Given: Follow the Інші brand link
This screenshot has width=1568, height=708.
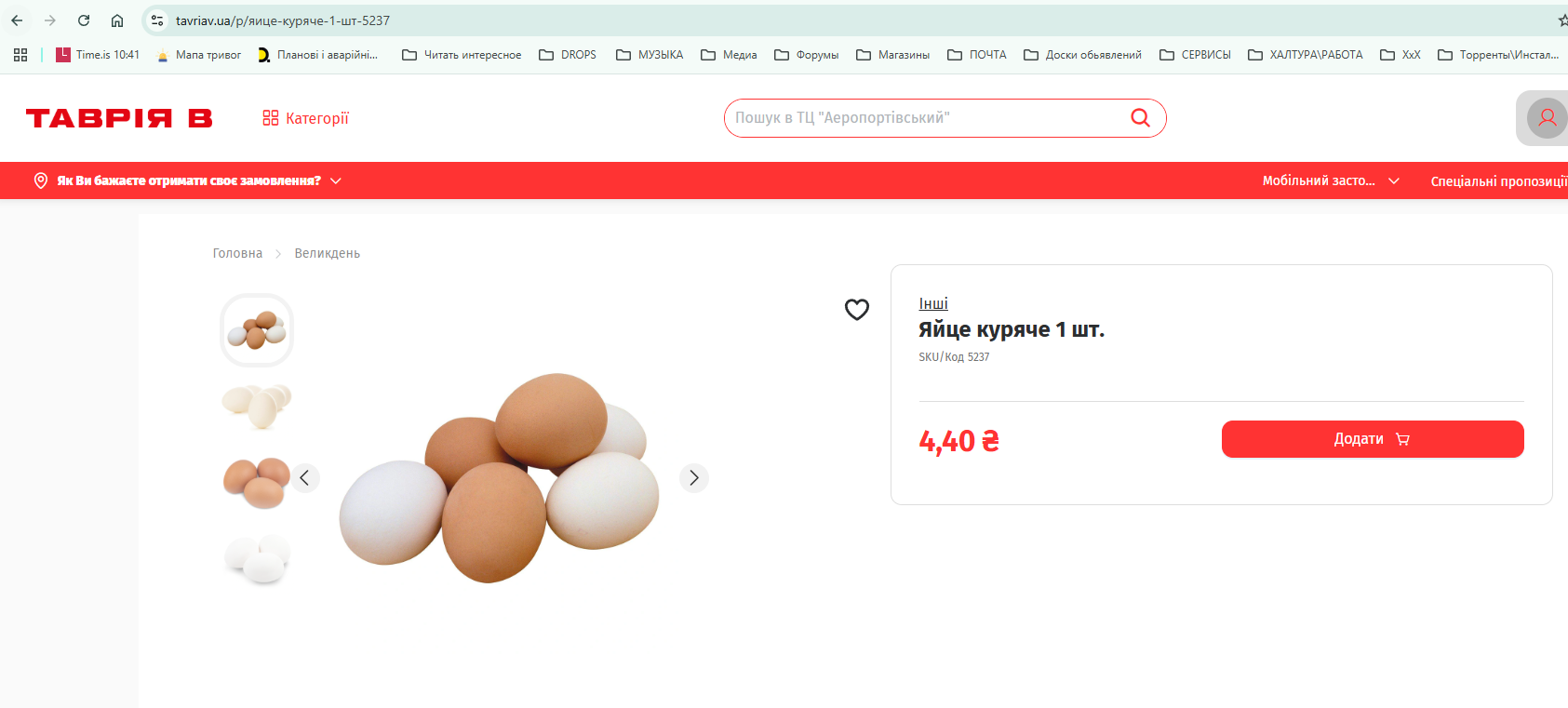Looking at the screenshot, I should [x=933, y=303].
